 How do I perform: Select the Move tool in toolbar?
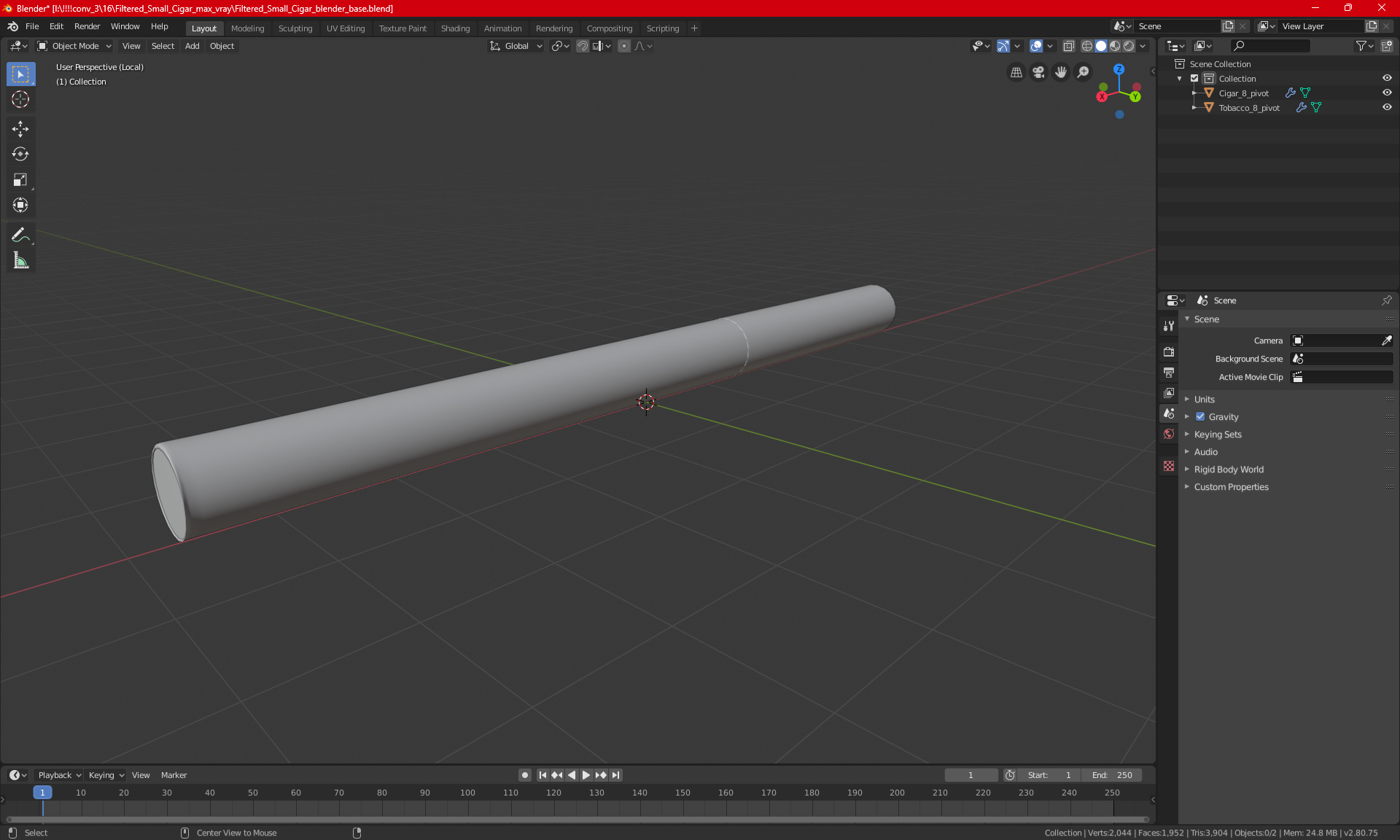pos(20,127)
